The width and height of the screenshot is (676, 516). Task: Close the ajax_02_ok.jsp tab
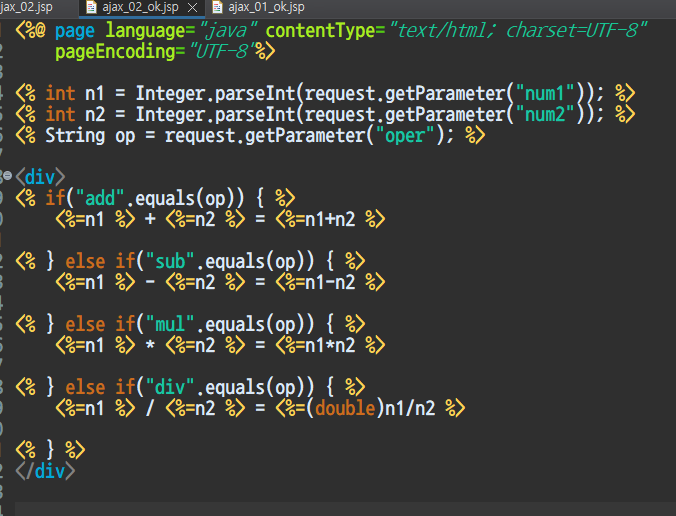point(193,7)
